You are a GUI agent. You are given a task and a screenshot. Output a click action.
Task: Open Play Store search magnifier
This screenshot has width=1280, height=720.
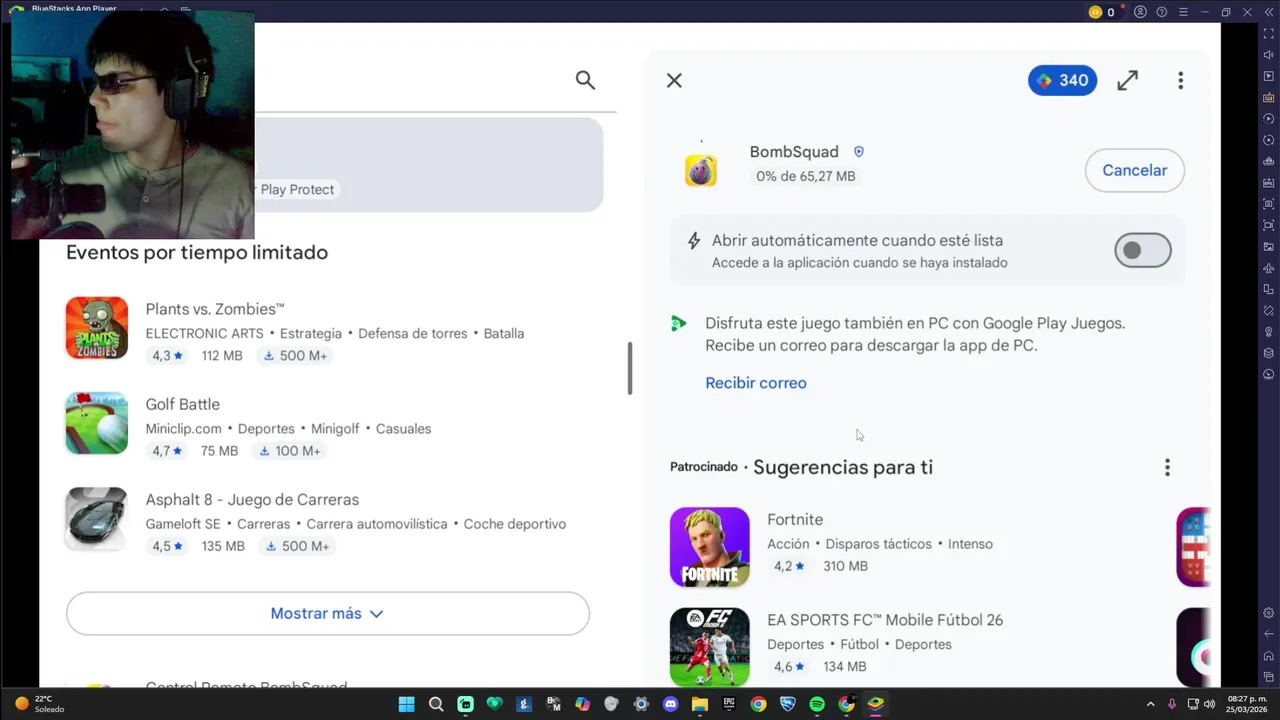coord(585,80)
